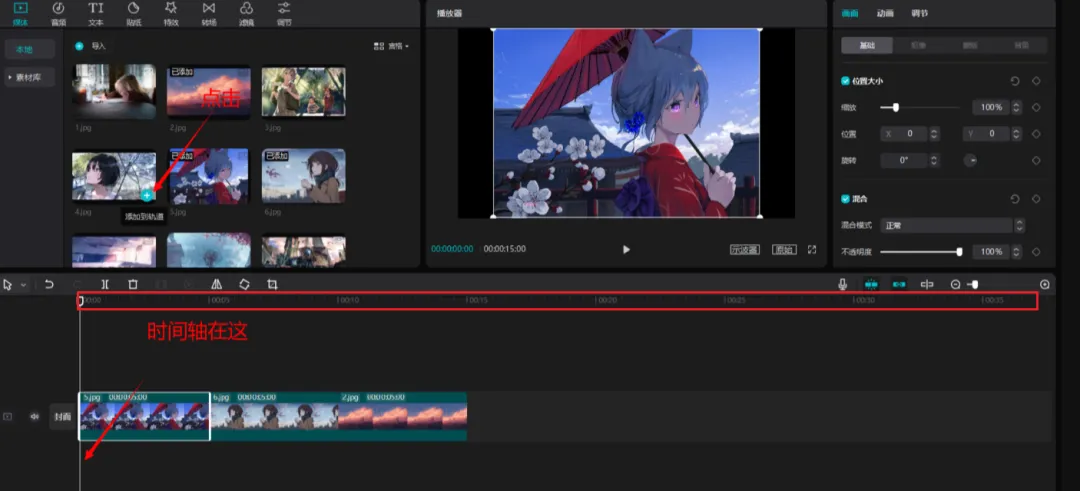The height and width of the screenshot is (491, 1080).
Task: Select the 背景 sub-tab
Action: point(1021,45)
